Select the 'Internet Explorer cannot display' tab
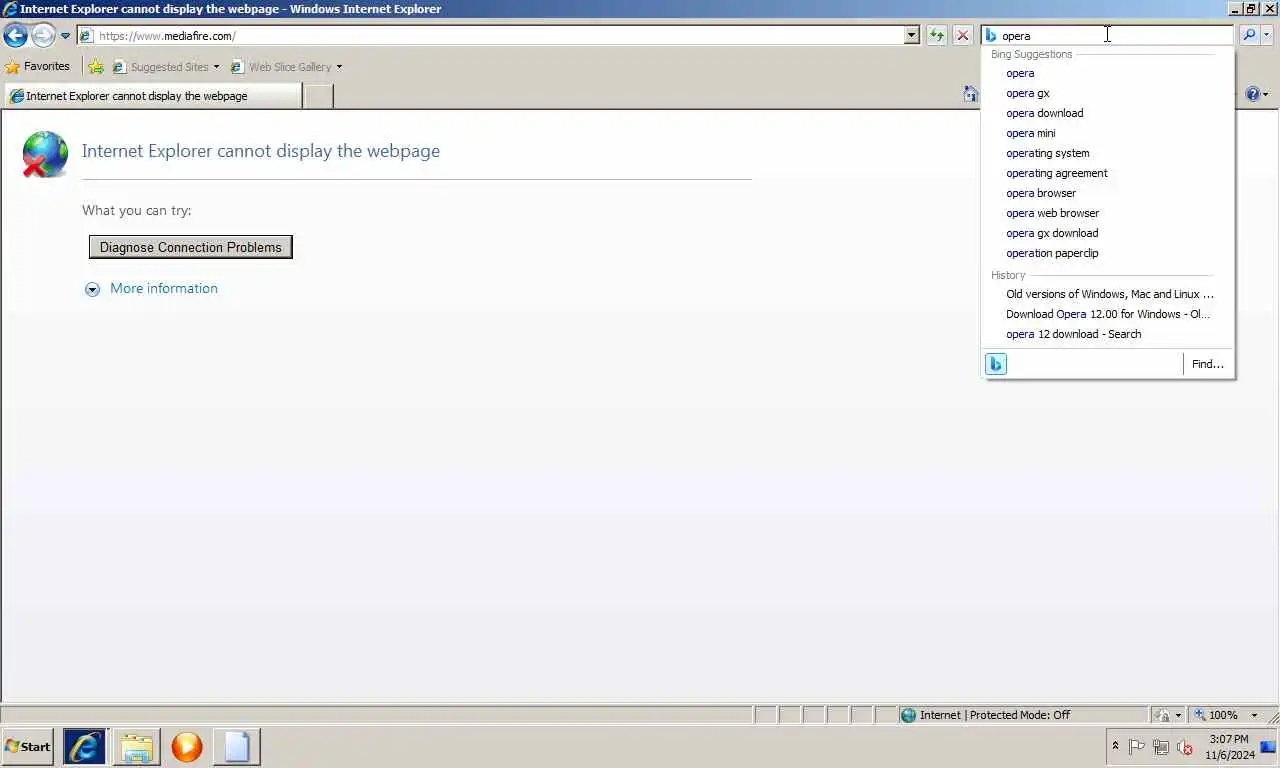 tap(152, 96)
